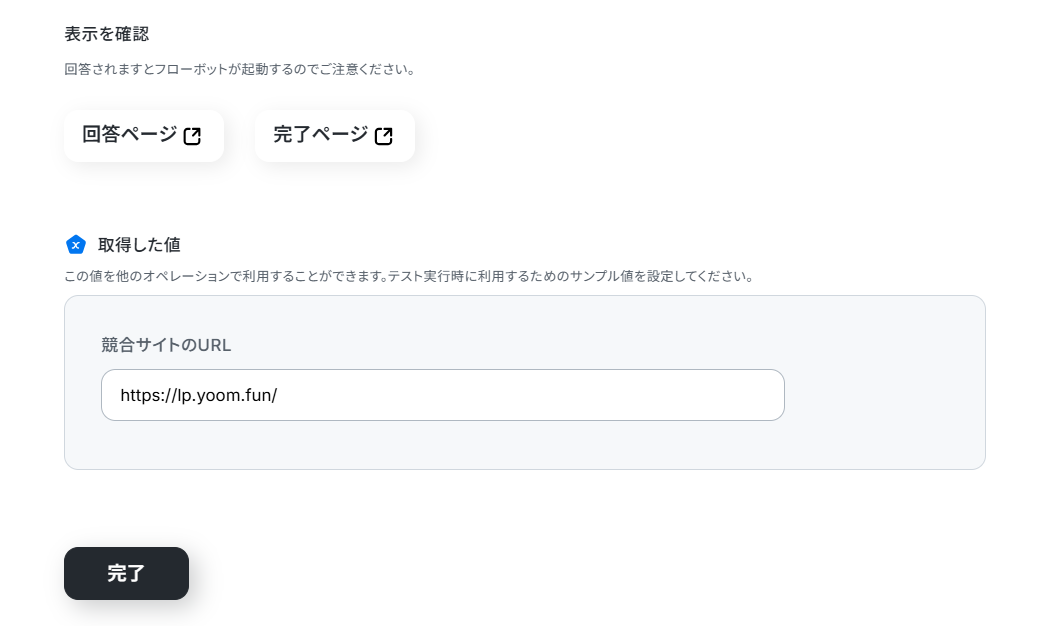Open the 完了ページ button
Image resolution: width=1041 pixels, height=626 pixels.
[334, 136]
